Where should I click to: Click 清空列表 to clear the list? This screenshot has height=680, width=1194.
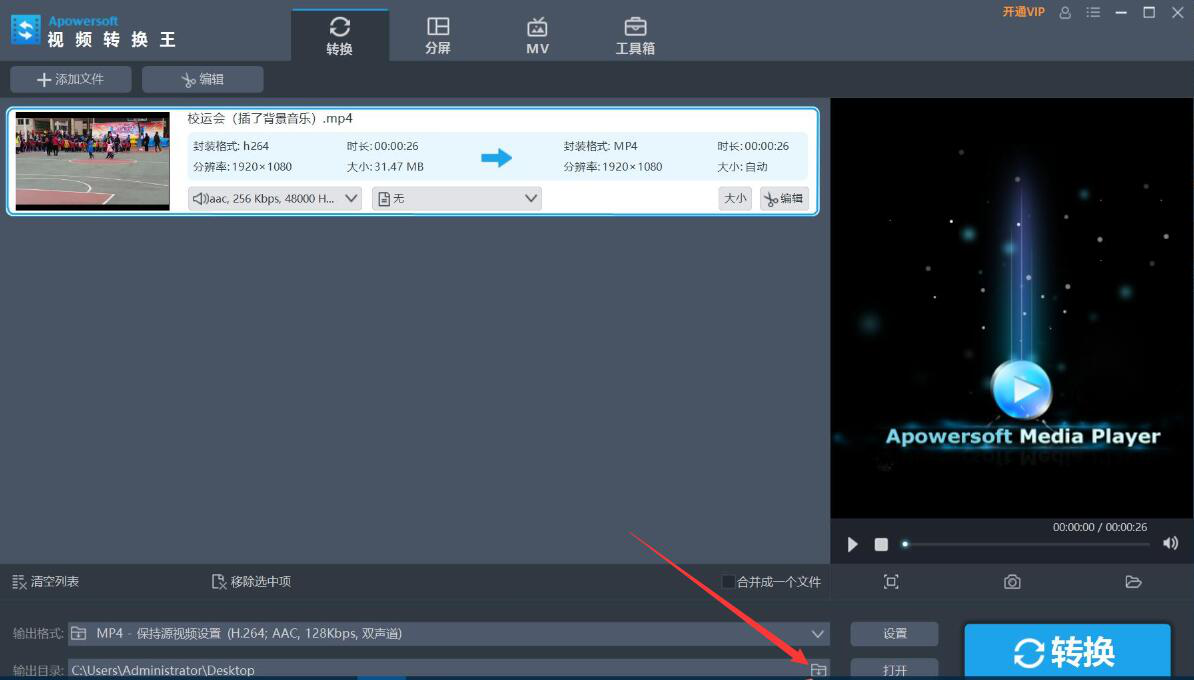[46, 582]
